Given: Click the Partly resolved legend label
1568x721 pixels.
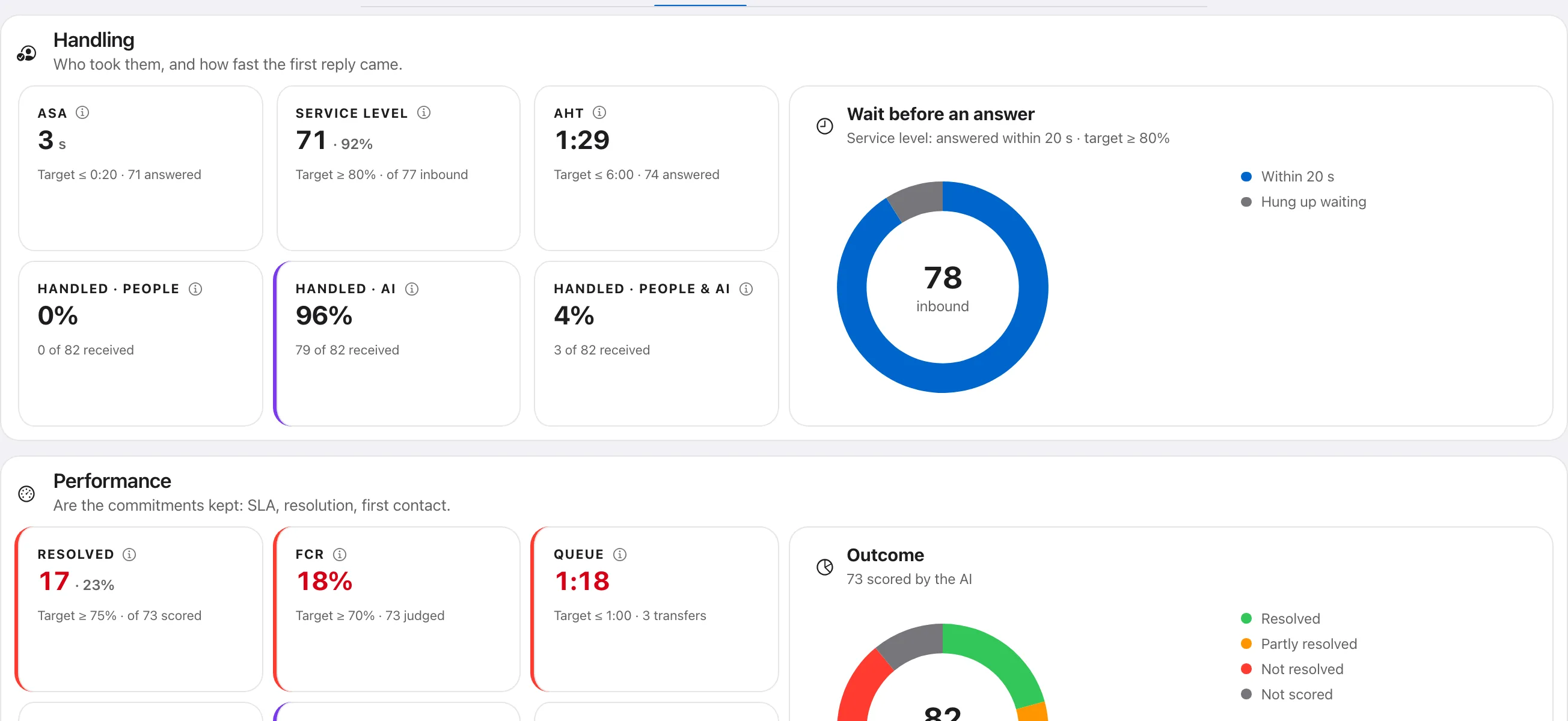Looking at the screenshot, I should pyautogui.click(x=1309, y=643).
